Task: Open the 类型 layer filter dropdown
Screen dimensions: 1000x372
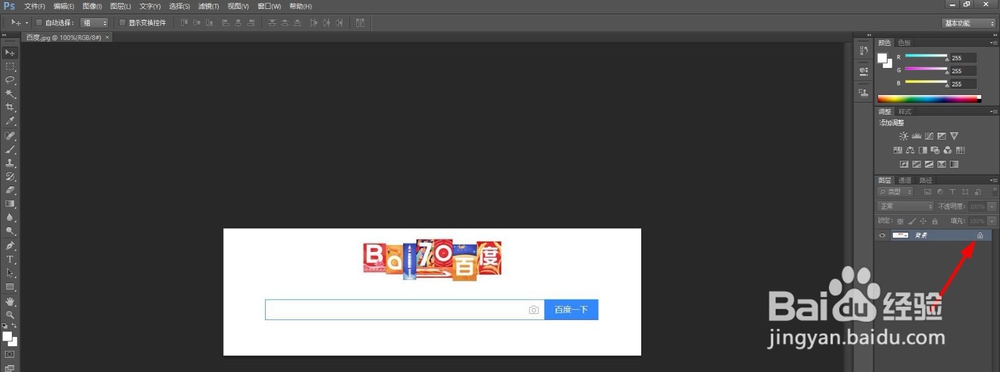Action: 895,192
